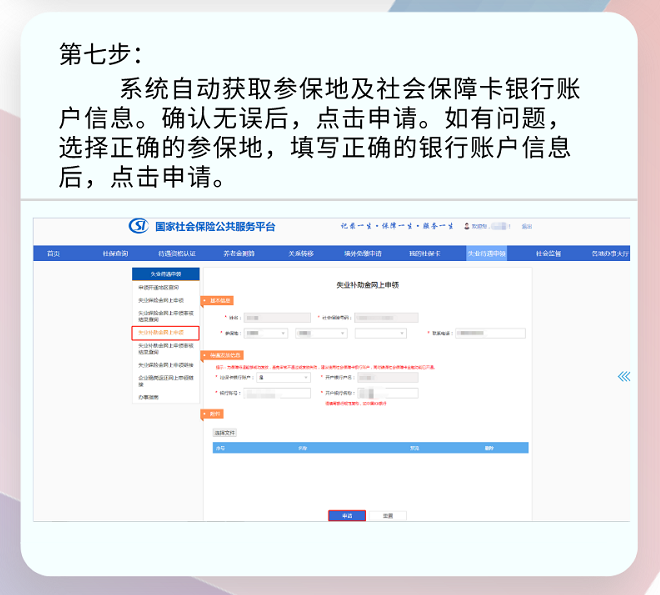Open the 待遇资格认证 nav tab
This screenshot has width=660, height=595.
(x=177, y=253)
